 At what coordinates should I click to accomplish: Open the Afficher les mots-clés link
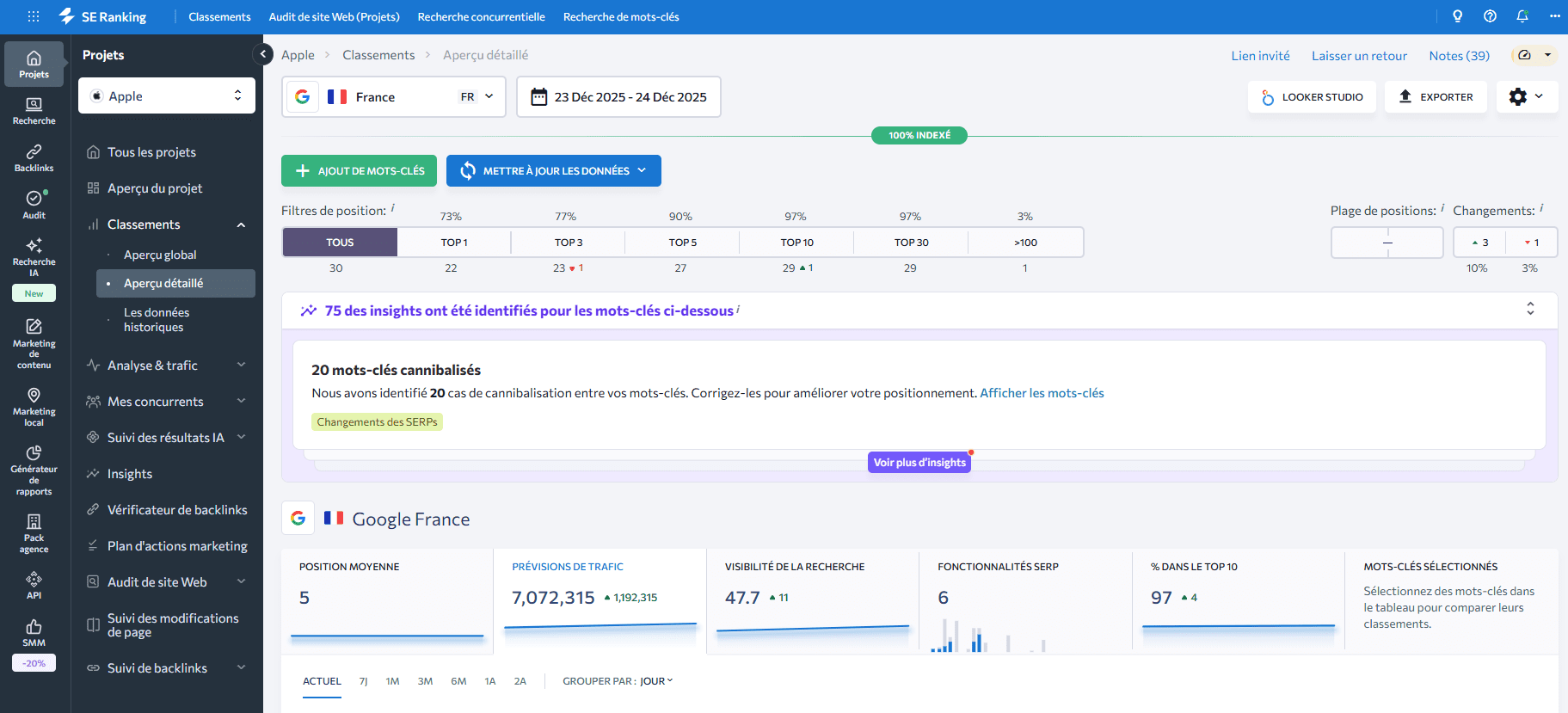1042,393
